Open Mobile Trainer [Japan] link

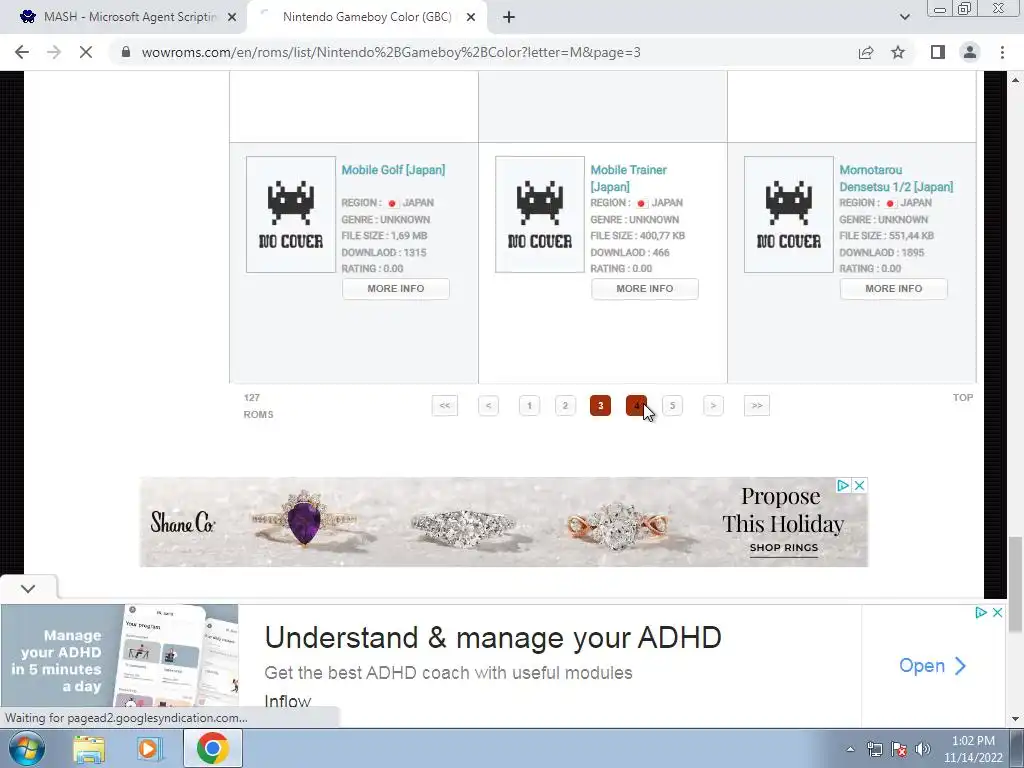click(x=628, y=178)
